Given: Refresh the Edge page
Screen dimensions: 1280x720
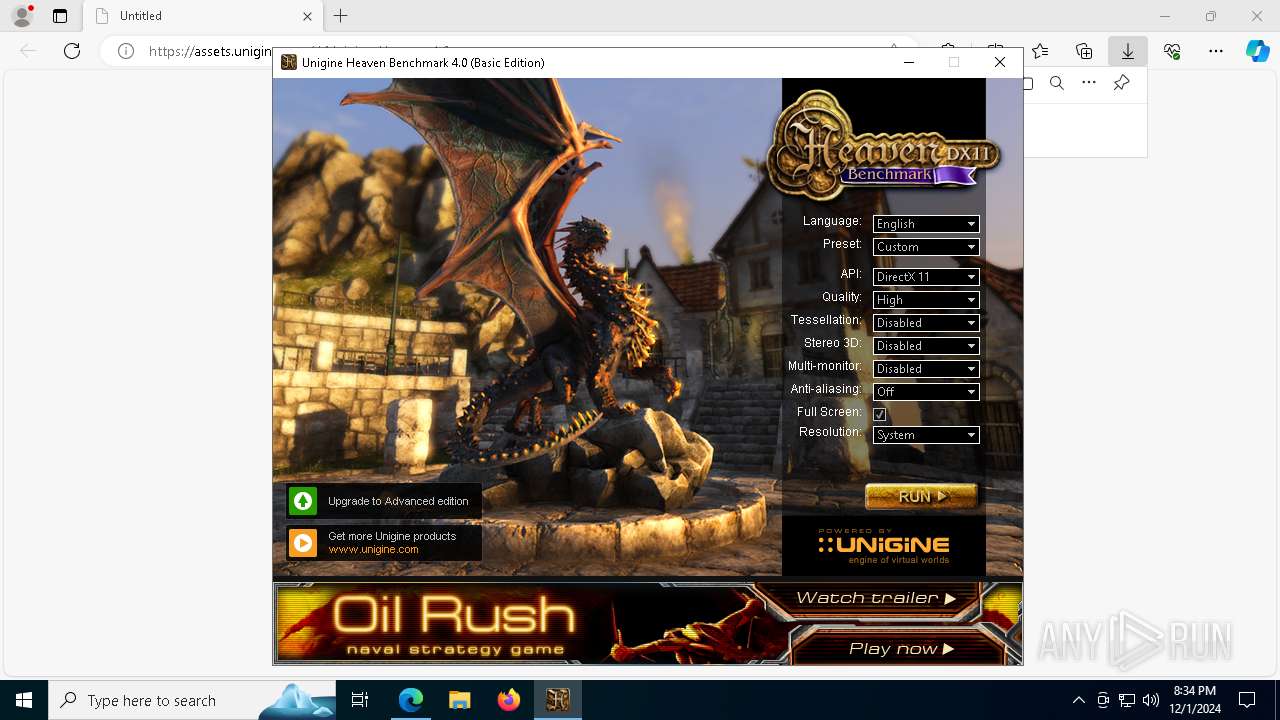Looking at the screenshot, I should (72, 51).
